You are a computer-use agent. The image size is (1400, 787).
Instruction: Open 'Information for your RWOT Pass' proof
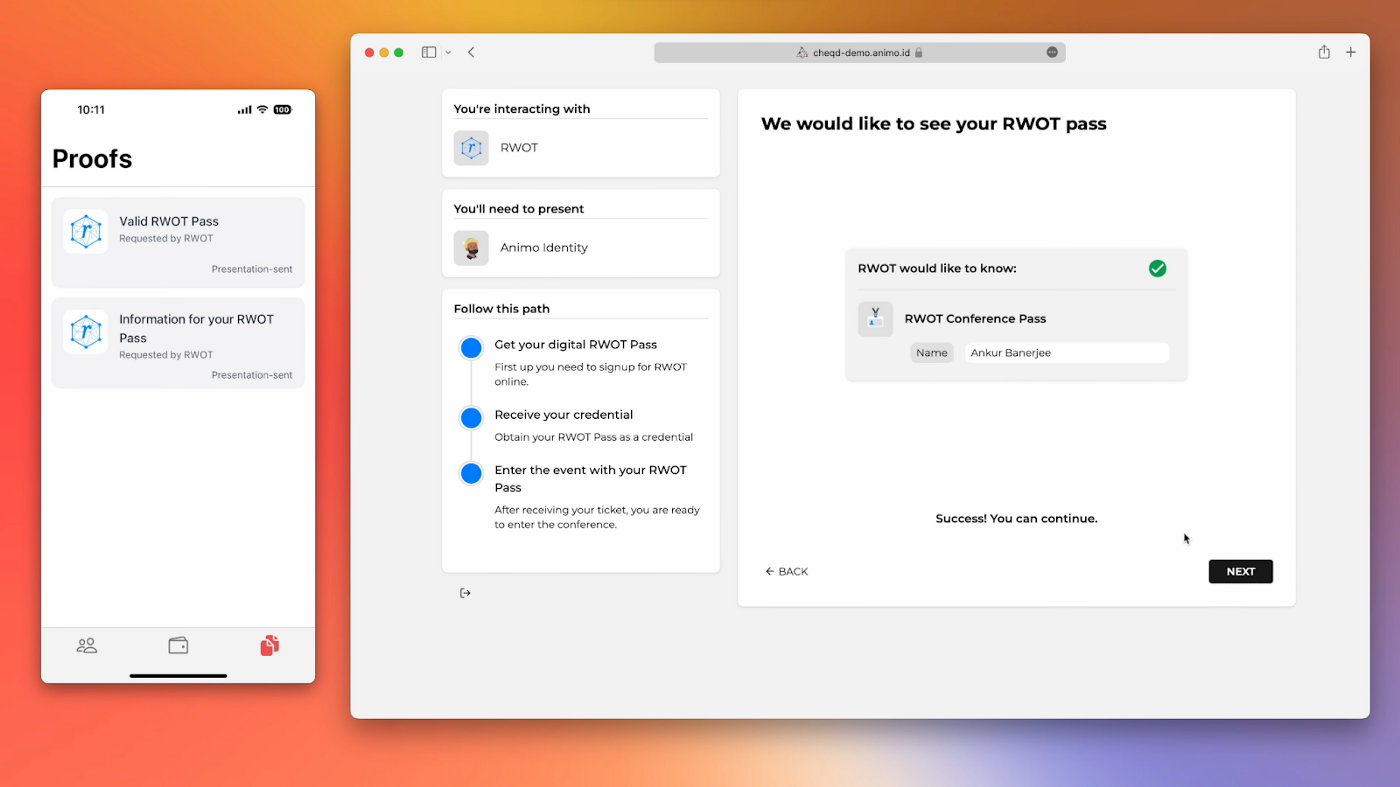pyautogui.click(x=178, y=342)
